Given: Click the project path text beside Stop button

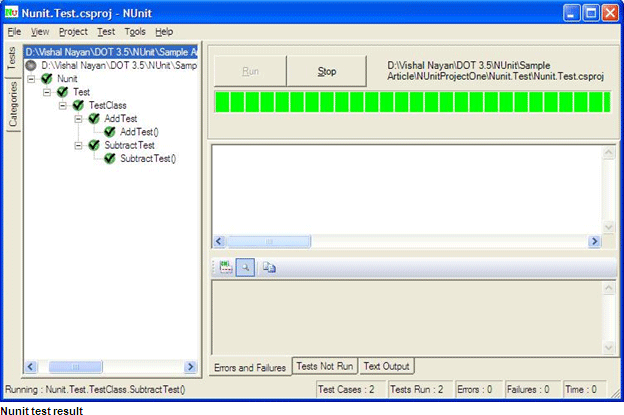Looking at the screenshot, I should [x=495, y=71].
